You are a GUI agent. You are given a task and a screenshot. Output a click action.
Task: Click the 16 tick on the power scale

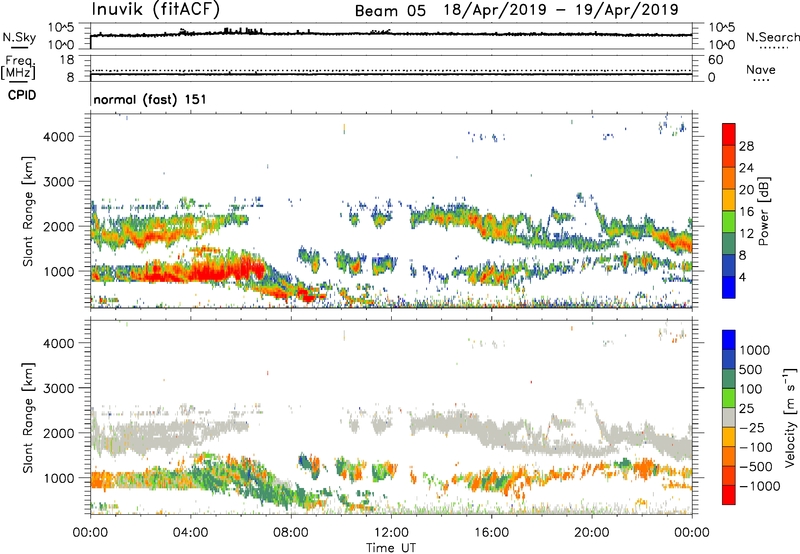point(746,212)
